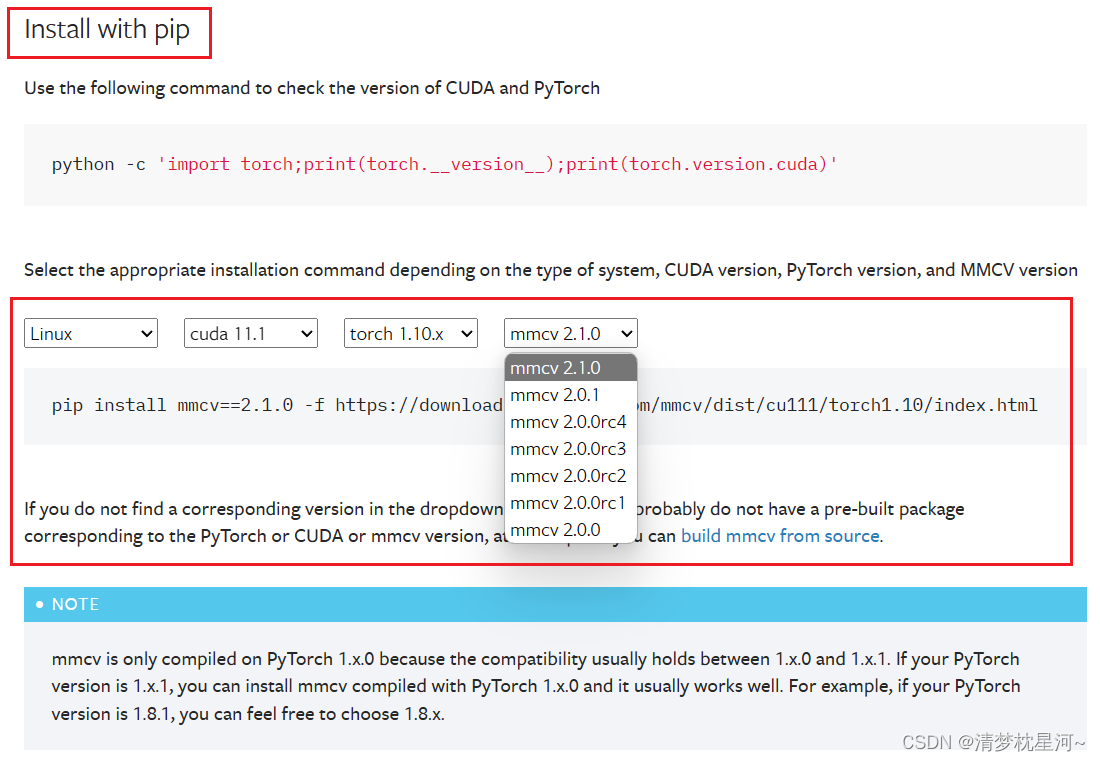Pick mmcv 2.0.0rc1 from the dropdown
This screenshot has width=1100, height=761.
(x=570, y=503)
